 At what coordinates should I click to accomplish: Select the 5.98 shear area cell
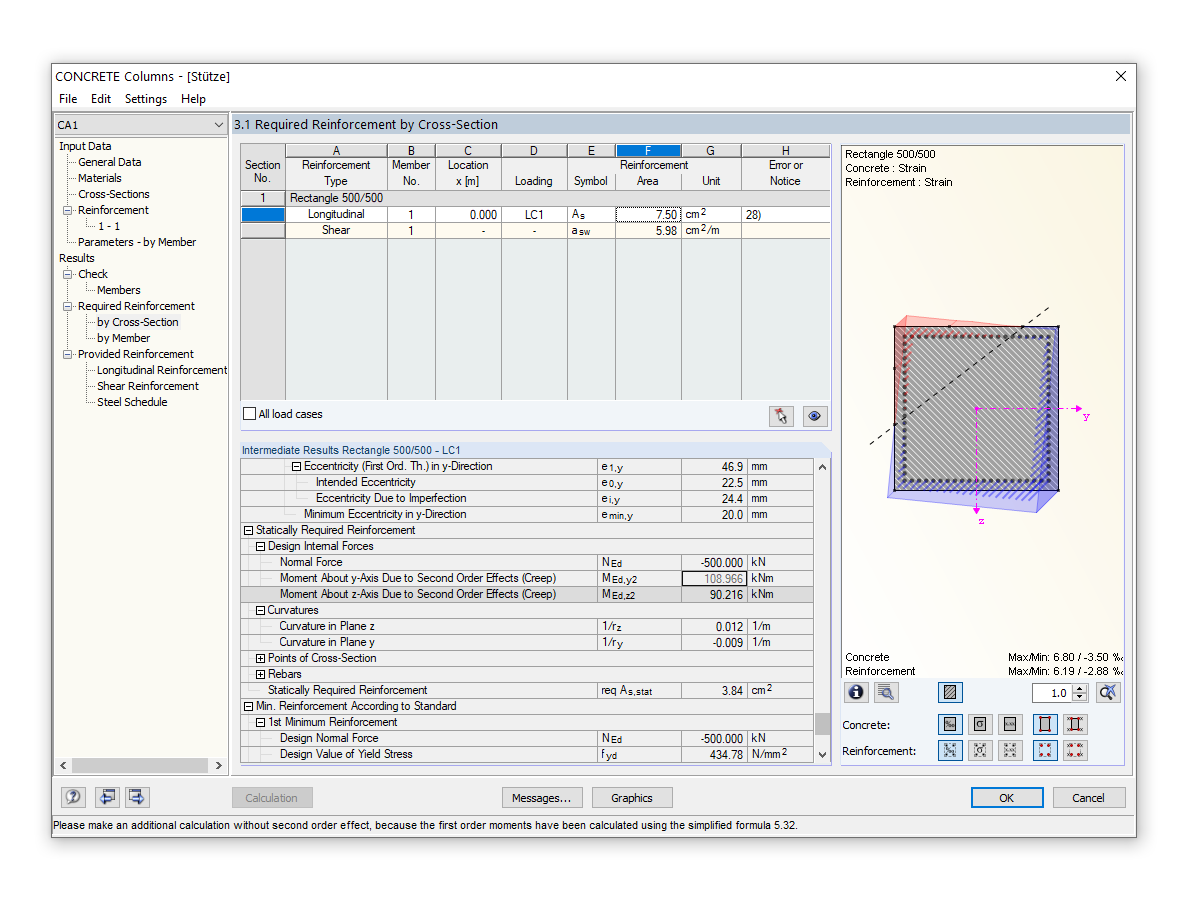(x=648, y=230)
